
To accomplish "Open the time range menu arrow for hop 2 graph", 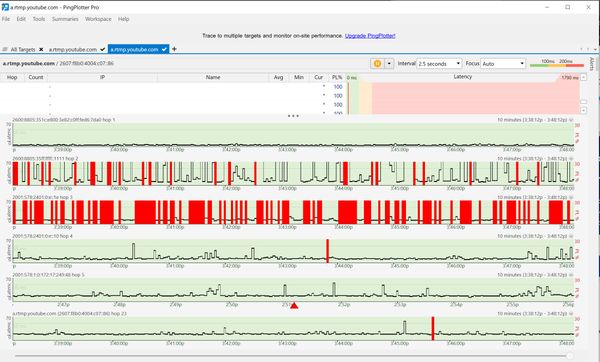I will point(571,158).
